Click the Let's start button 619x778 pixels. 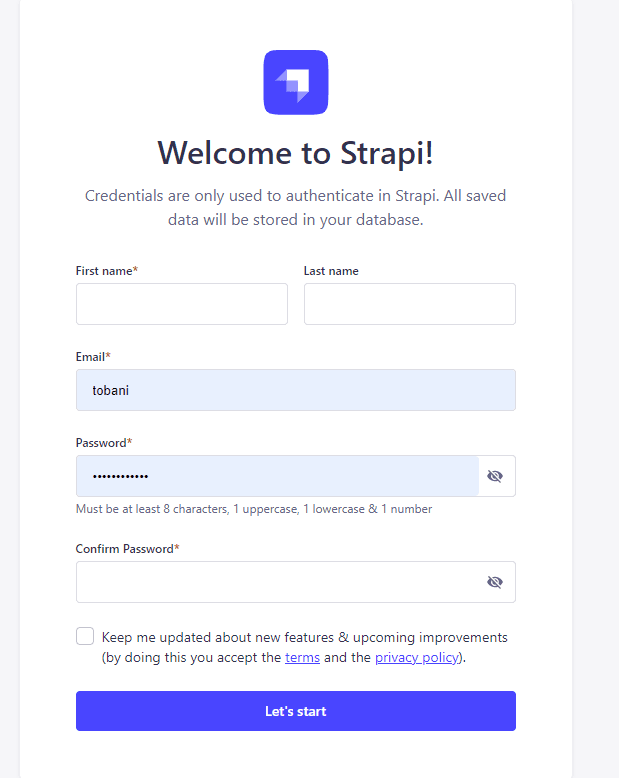(296, 711)
